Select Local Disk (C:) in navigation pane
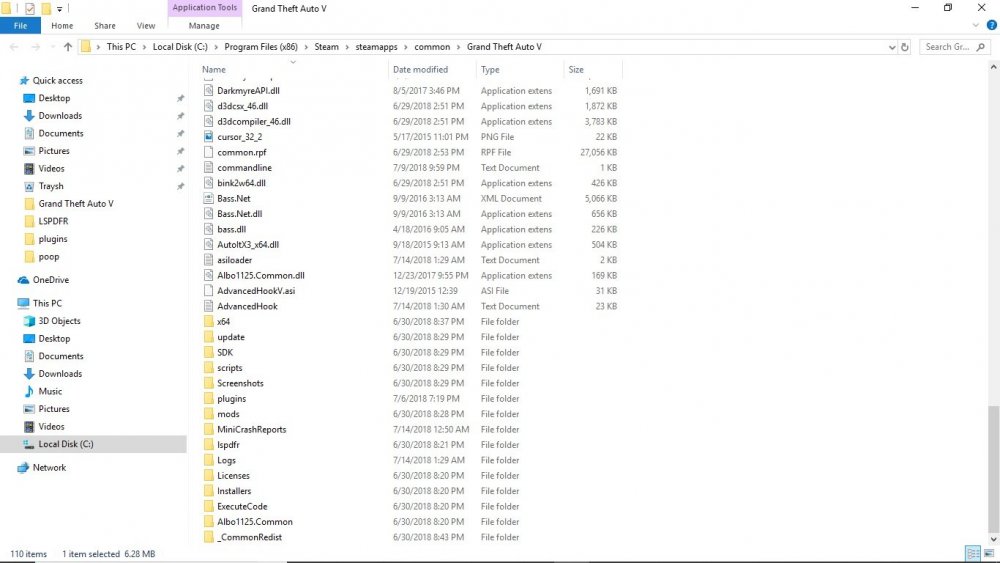This screenshot has width=1000, height=563. pos(66,444)
